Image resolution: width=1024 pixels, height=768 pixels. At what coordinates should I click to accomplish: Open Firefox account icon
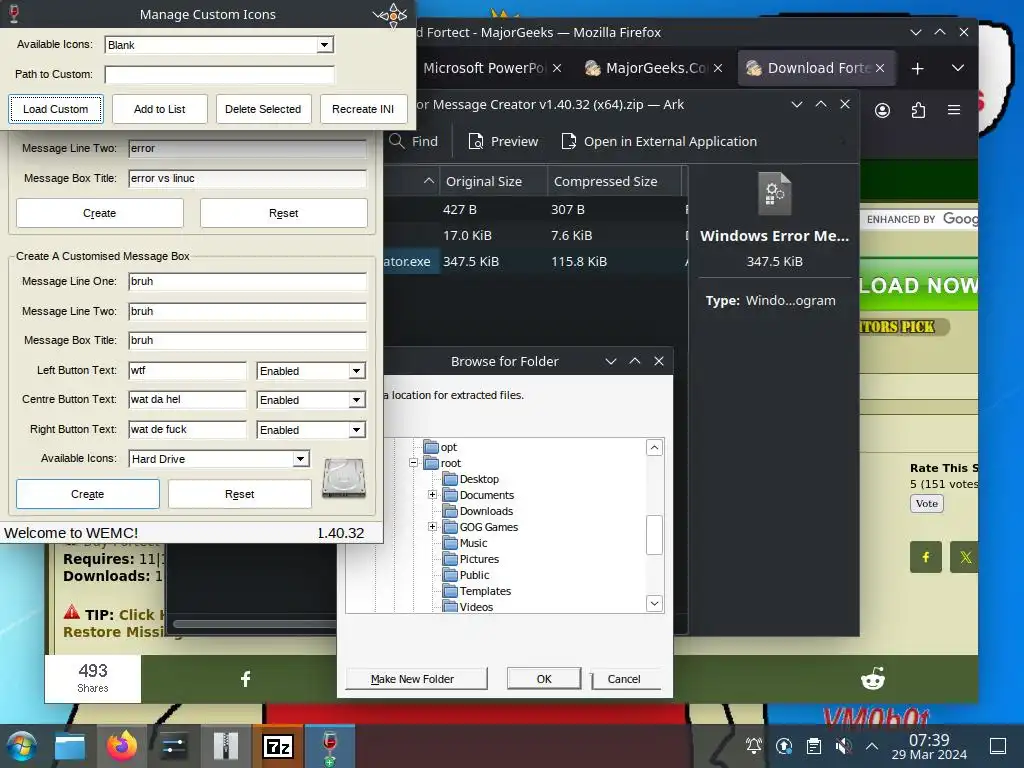point(882,110)
